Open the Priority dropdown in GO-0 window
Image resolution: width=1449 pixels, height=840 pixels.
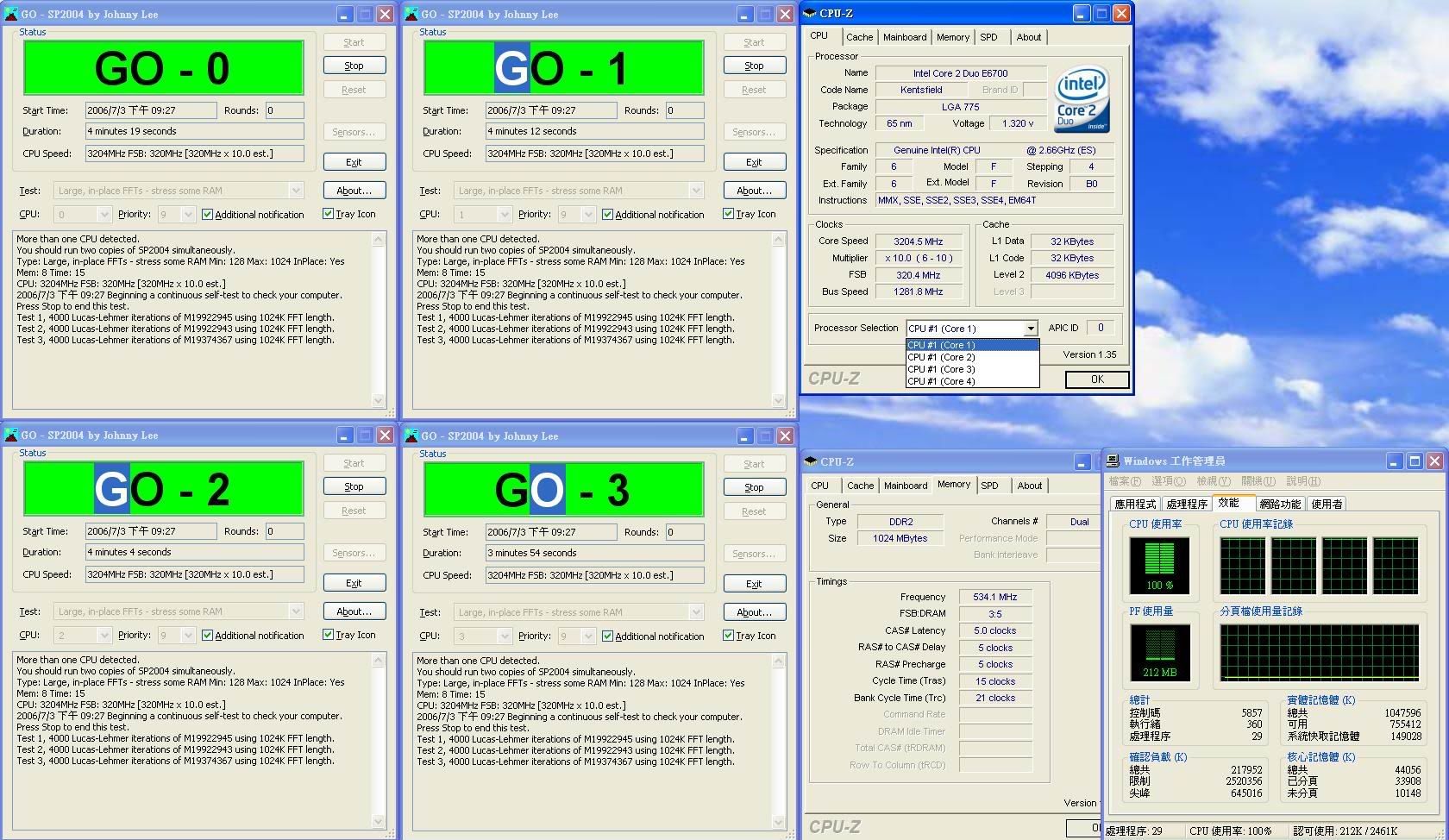pyautogui.click(x=189, y=214)
